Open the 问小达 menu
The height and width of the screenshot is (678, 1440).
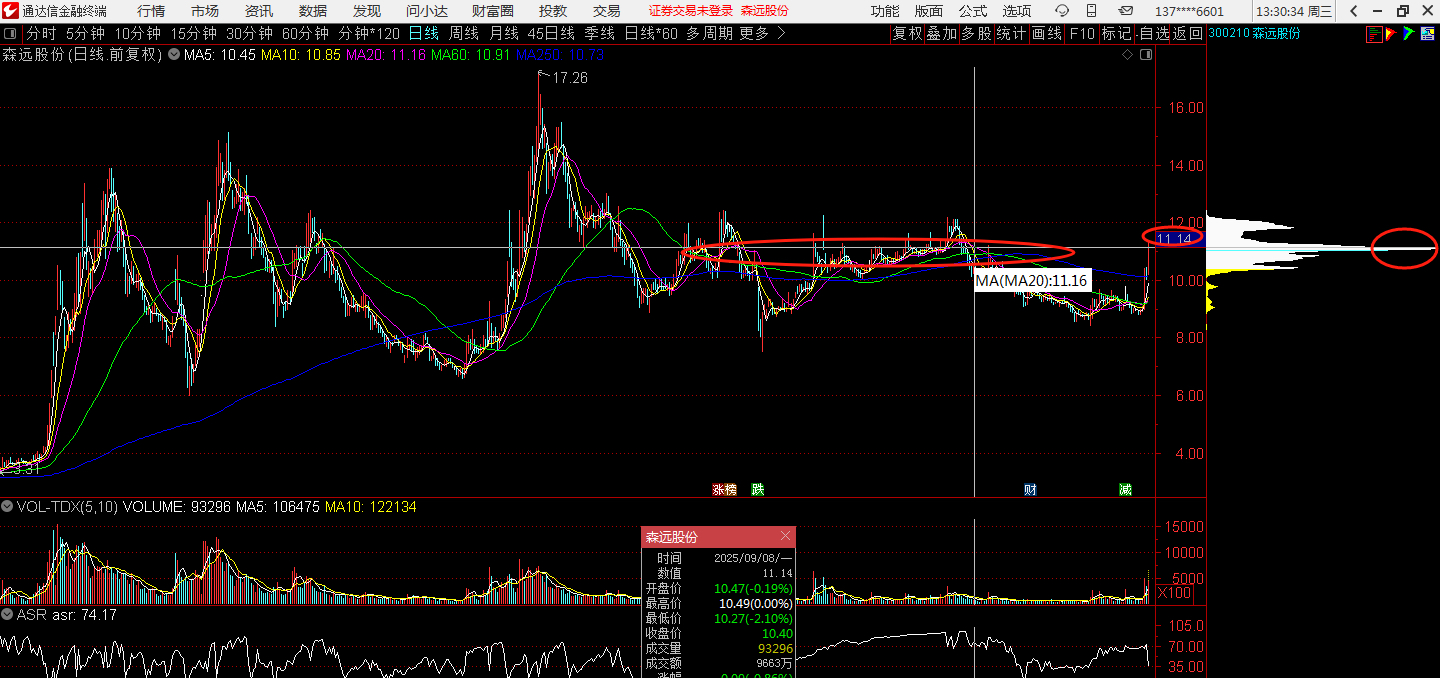427,11
